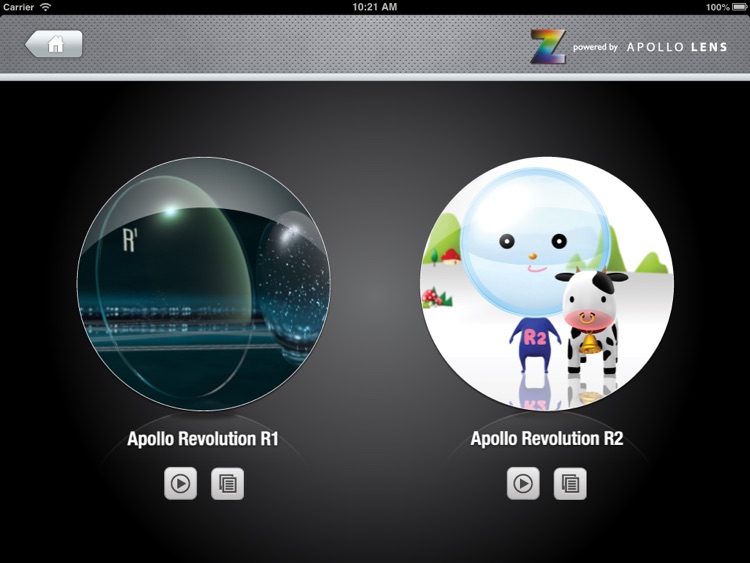Tap the Apollo Revolution R1 title

203,439
